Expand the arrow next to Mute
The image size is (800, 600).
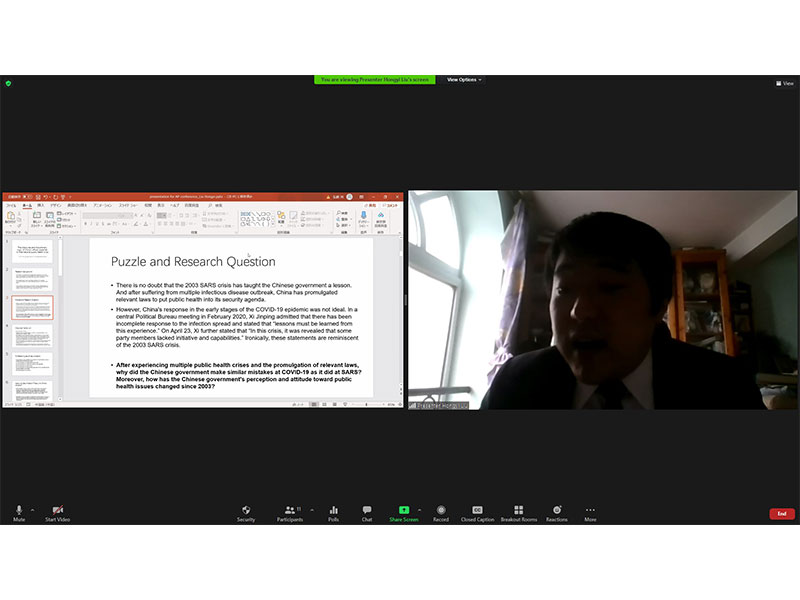[x=33, y=509]
